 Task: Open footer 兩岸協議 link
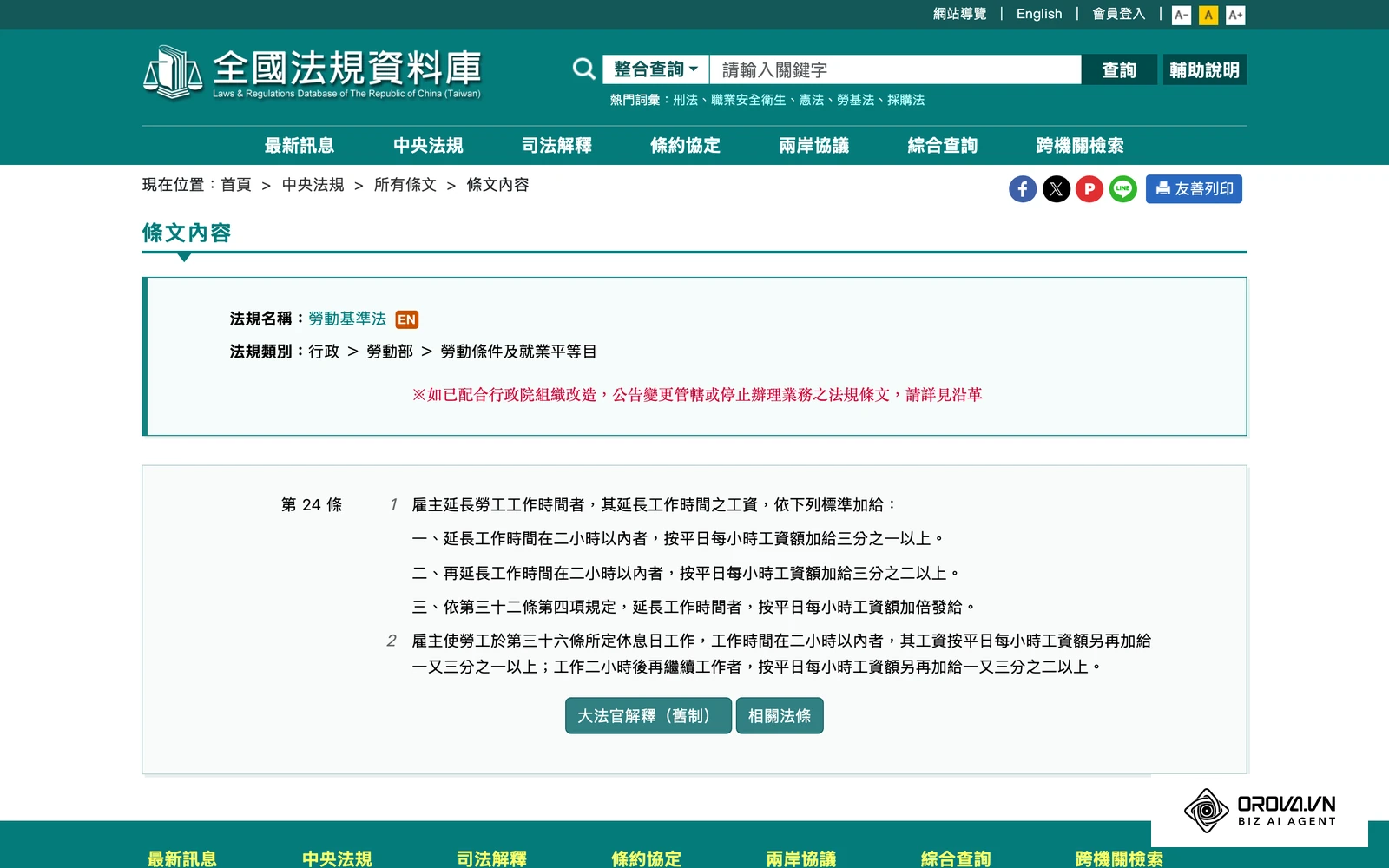coord(800,858)
